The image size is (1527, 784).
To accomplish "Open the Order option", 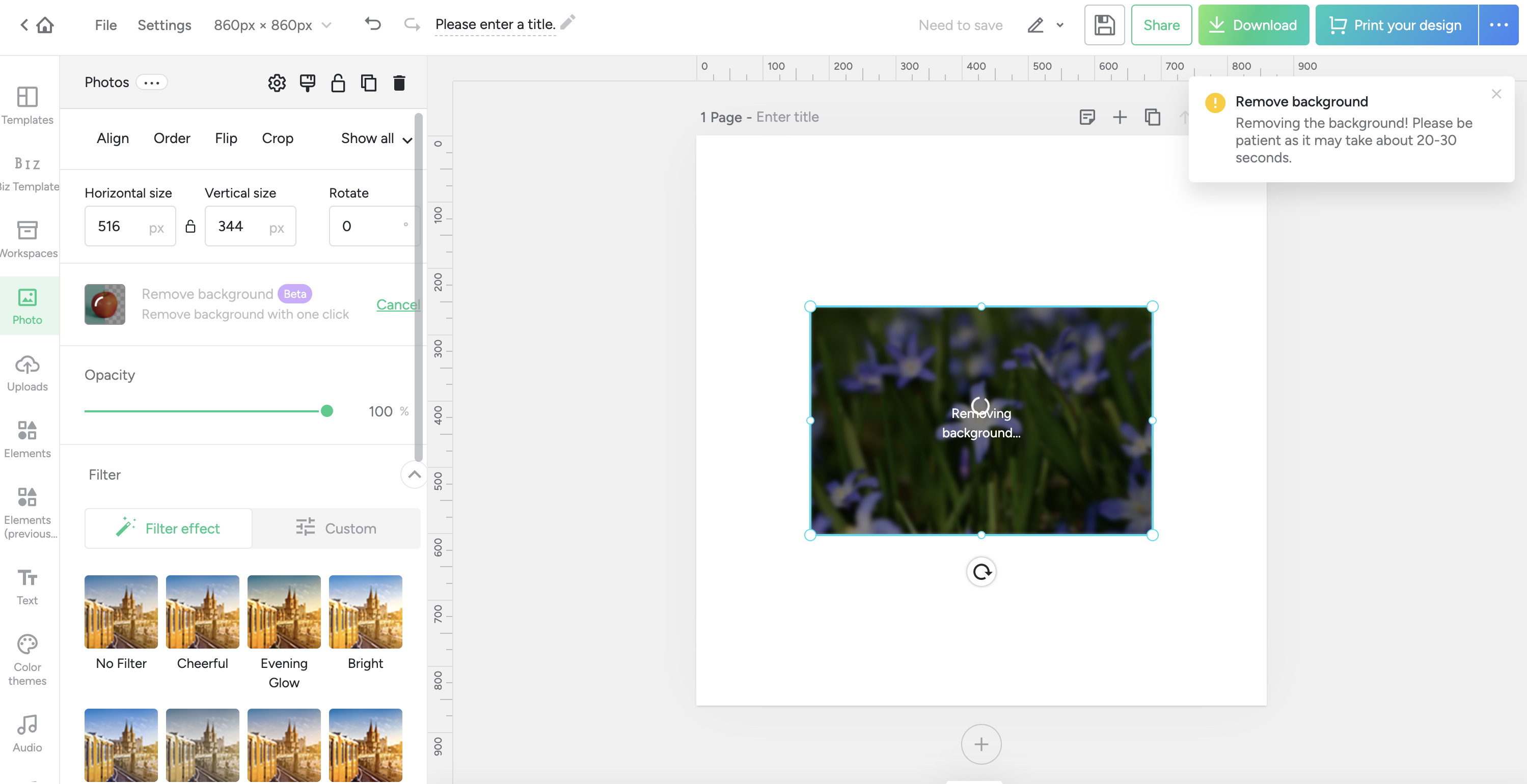I will pyautogui.click(x=171, y=138).
